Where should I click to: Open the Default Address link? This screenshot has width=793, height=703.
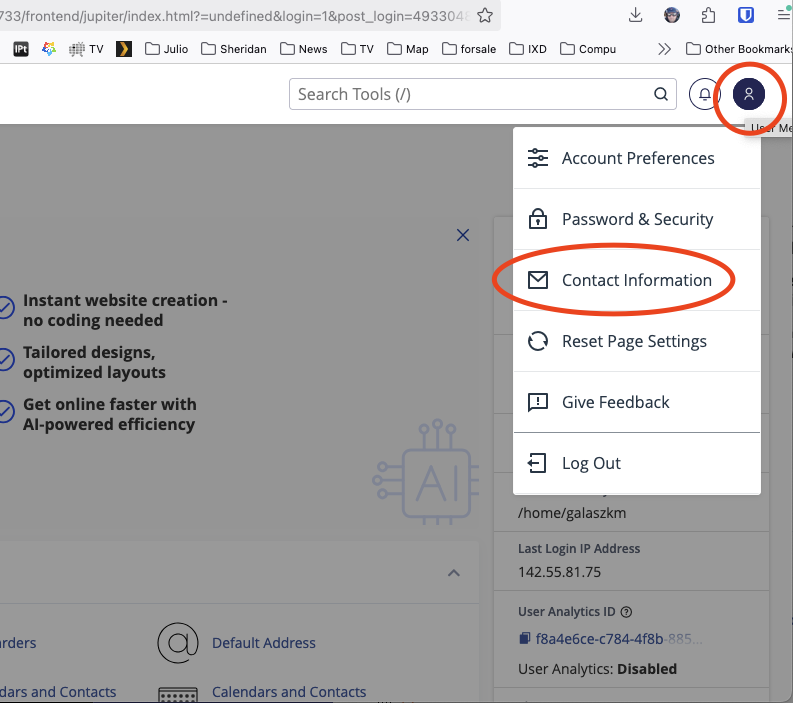(x=264, y=643)
